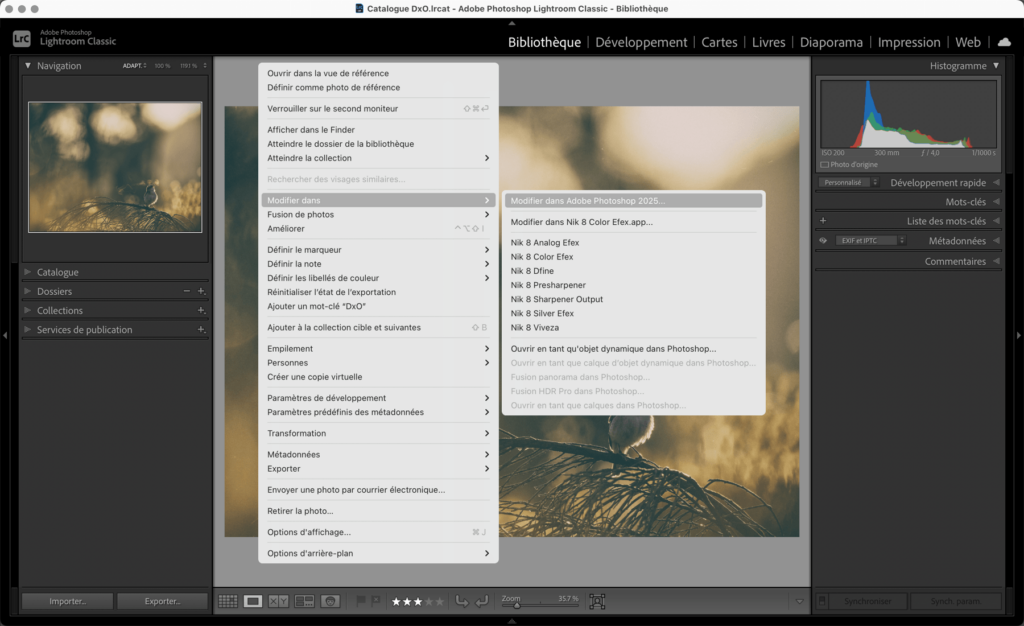The height and width of the screenshot is (626, 1024).
Task: Expand the Collections panel
Action: [x=27, y=310]
